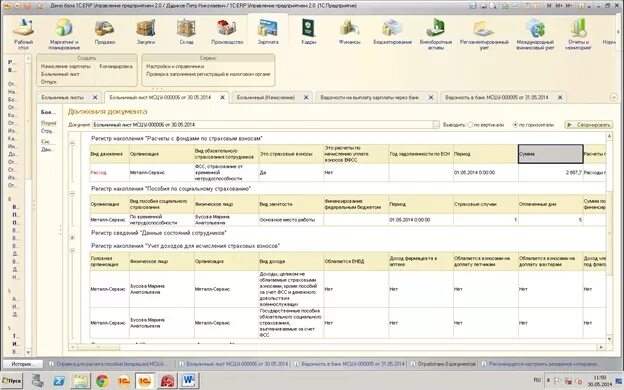Open Ведомости на выплату зарплаты через банк tab

click(370, 98)
